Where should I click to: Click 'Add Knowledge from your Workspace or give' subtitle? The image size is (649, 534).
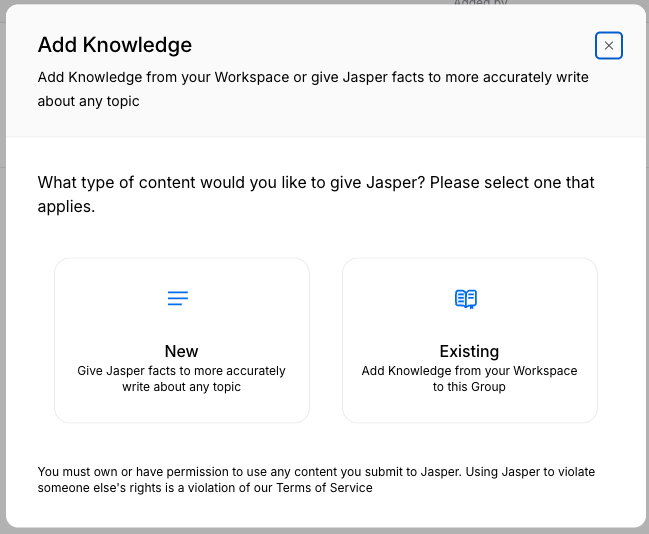pos(313,89)
